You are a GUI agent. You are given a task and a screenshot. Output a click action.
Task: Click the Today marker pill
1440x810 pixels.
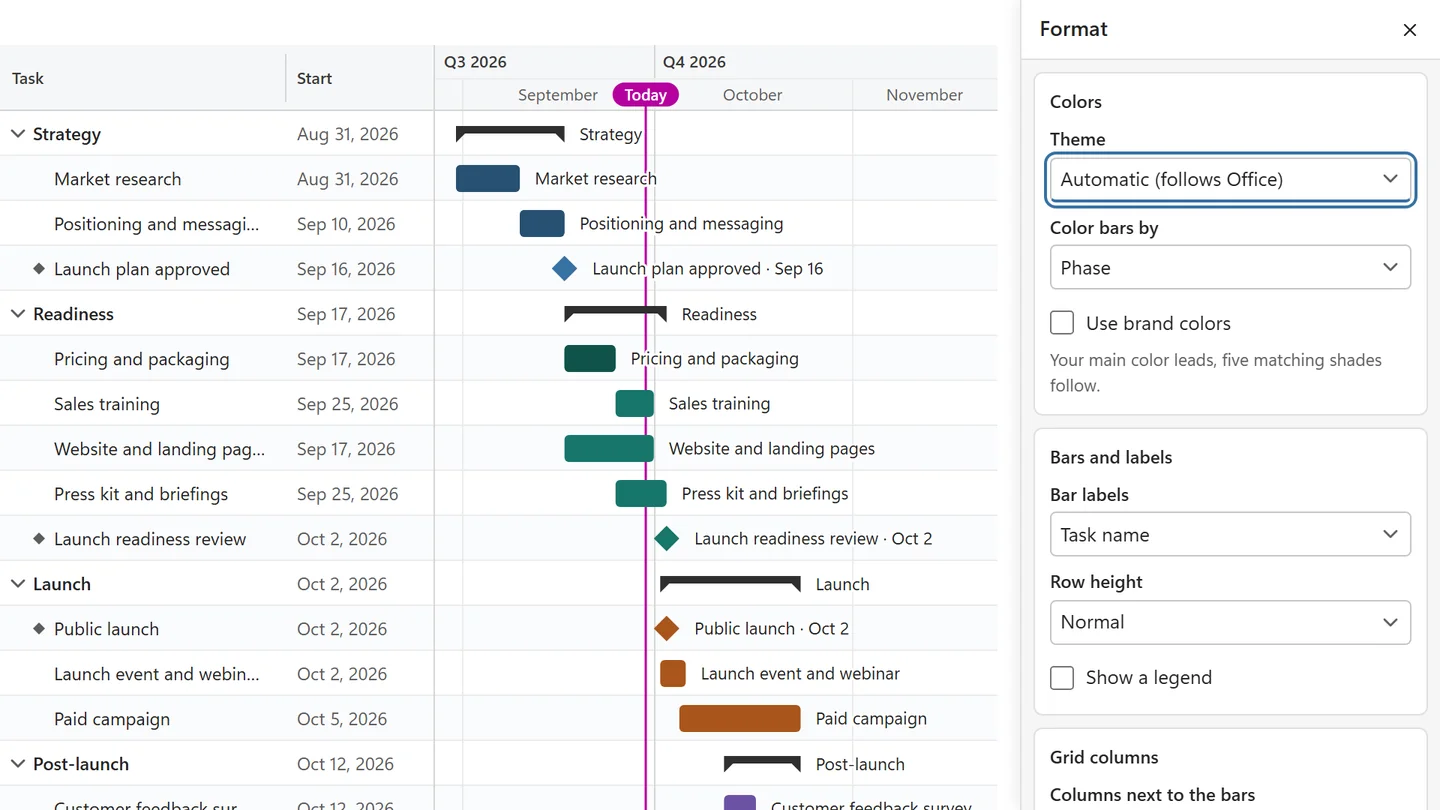coord(646,95)
